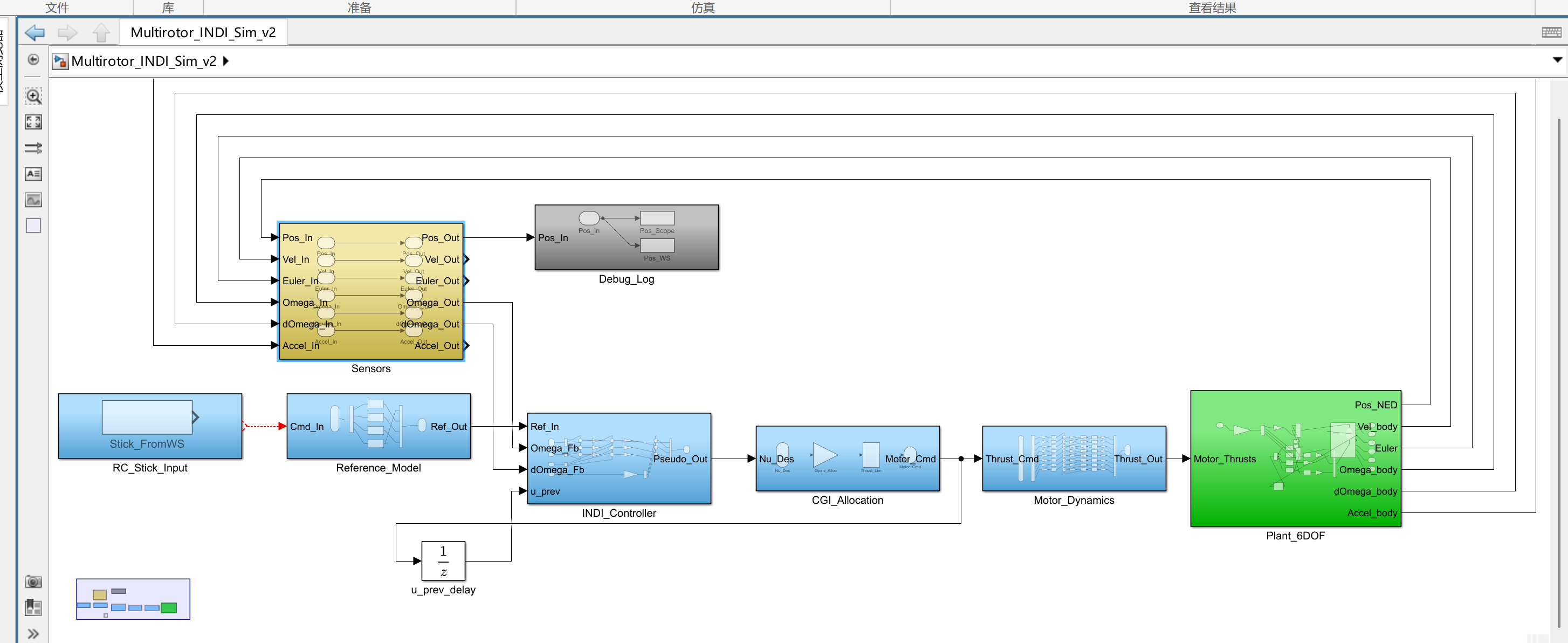The height and width of the screenshot is (643, 1568).
Task: Select the Annotation text tool
Action: (x=33, y=174)
